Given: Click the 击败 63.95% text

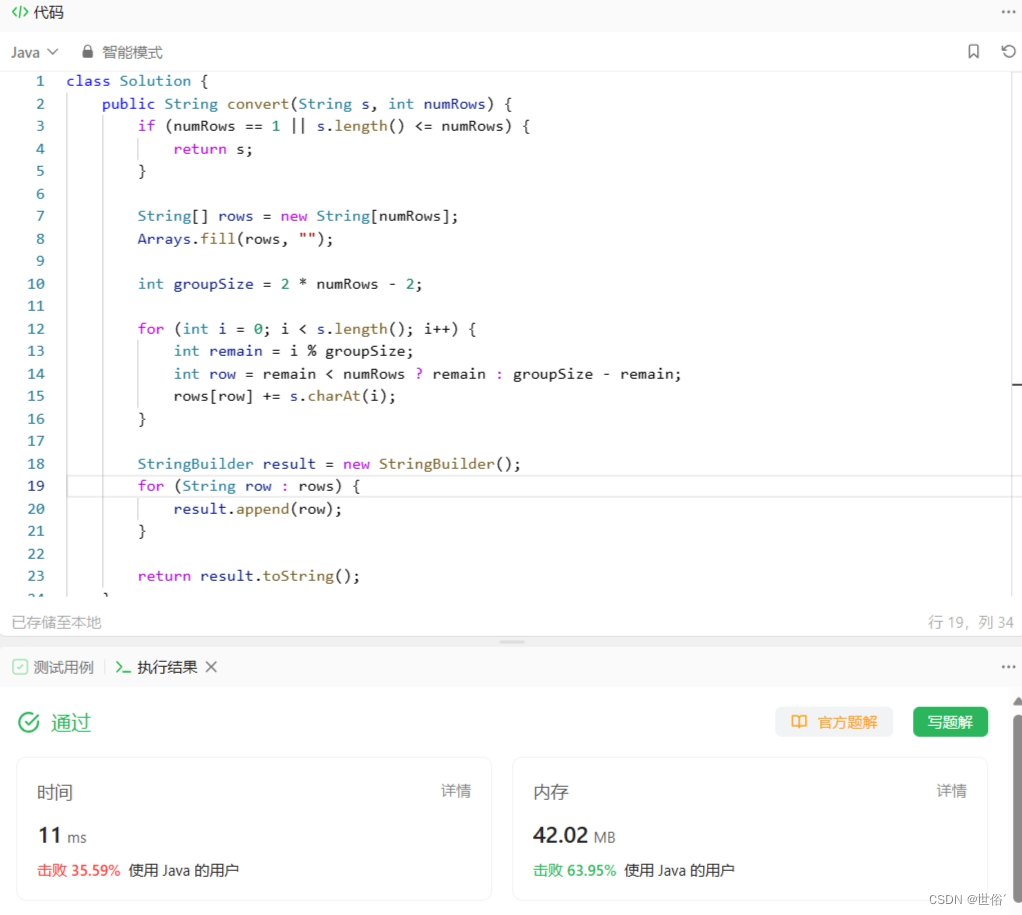Looking at the screenshot, I should tap(574, 871).
